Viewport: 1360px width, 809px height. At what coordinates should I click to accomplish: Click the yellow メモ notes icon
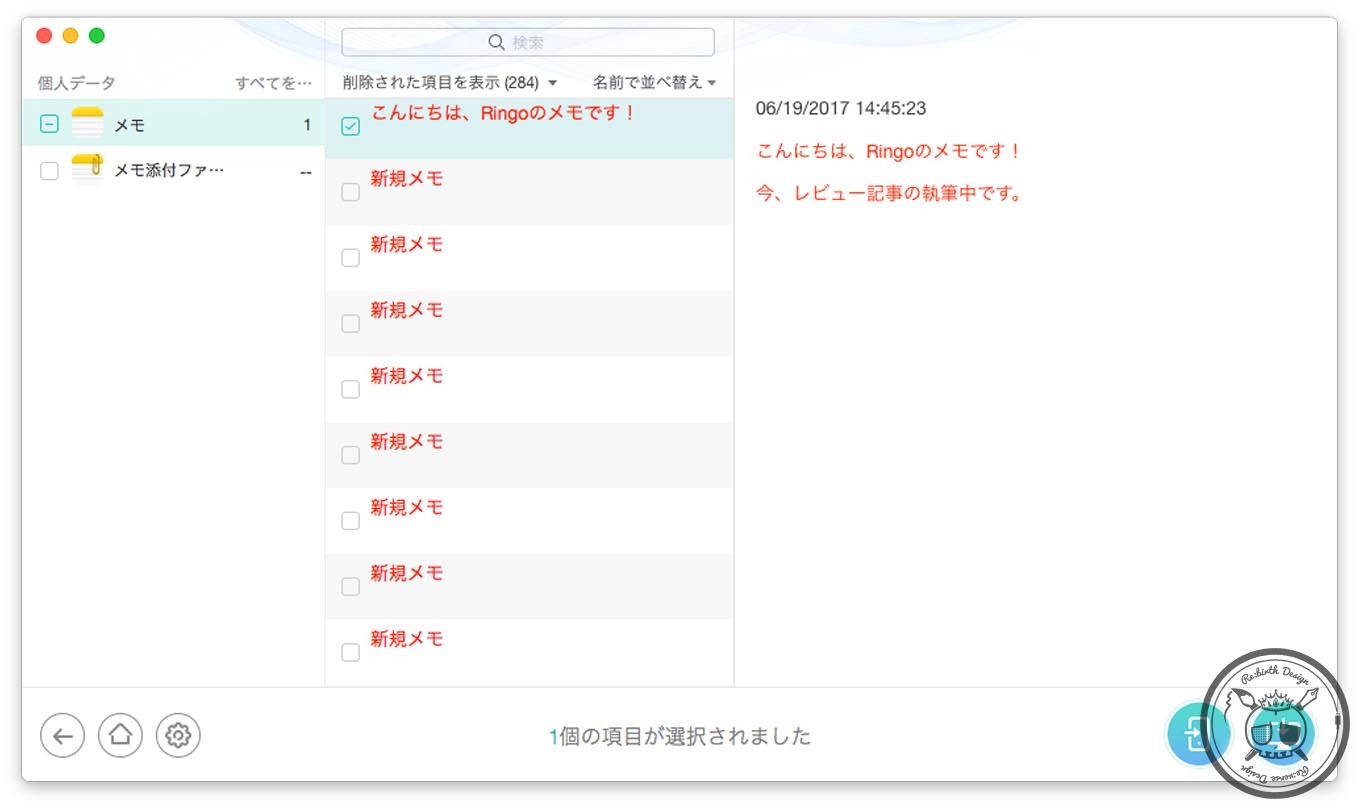coord(88,124)
